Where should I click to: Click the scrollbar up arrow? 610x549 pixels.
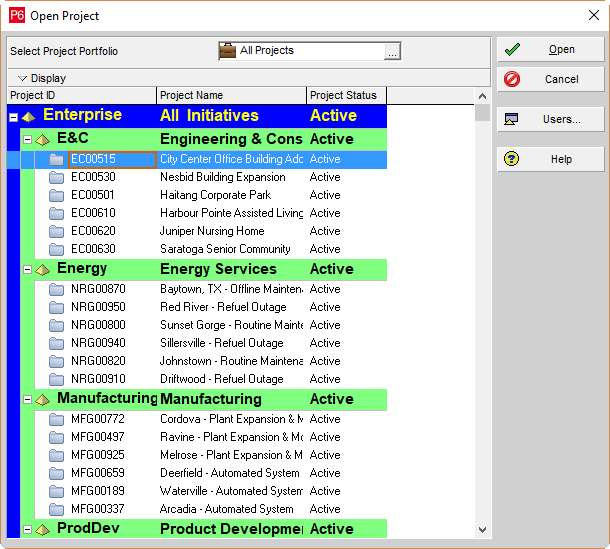[x=482, y=96]
